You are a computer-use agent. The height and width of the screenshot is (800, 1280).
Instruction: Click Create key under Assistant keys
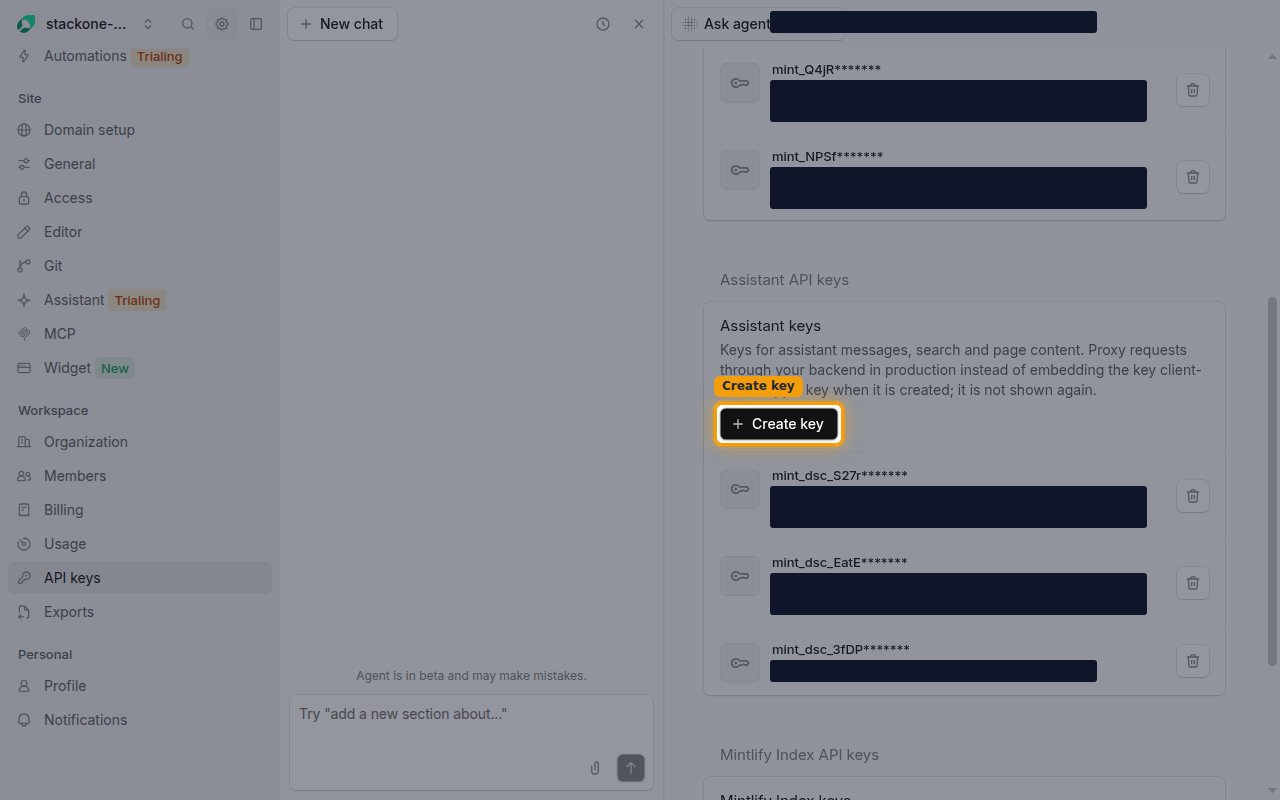(x=779, y=424)
